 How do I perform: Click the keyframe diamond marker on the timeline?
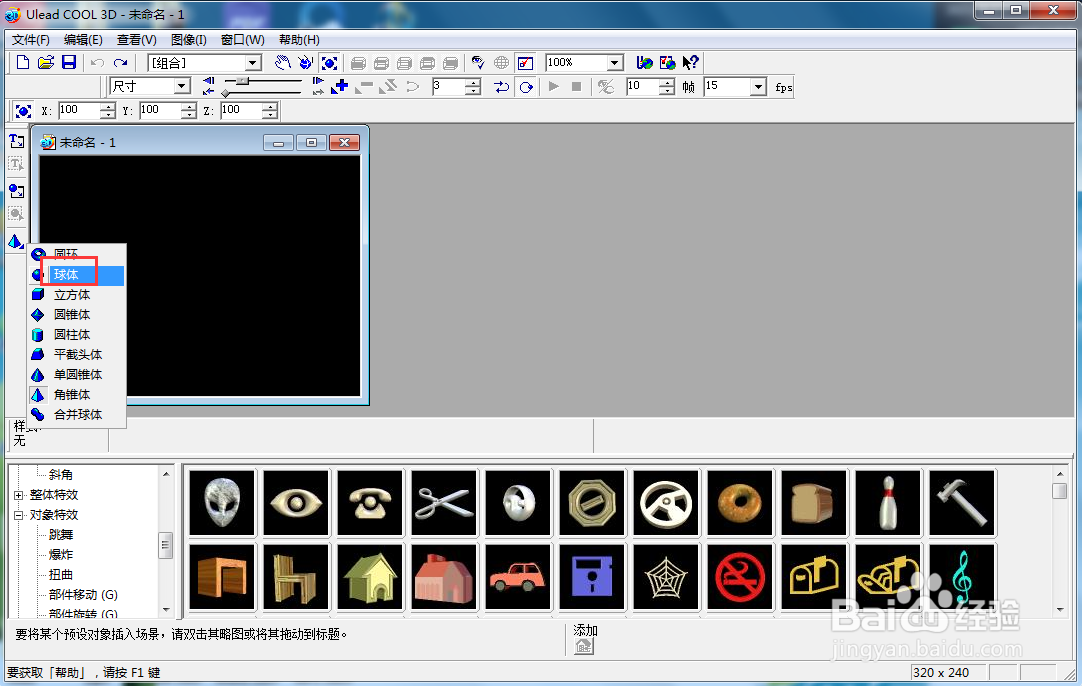click(226, 93)
